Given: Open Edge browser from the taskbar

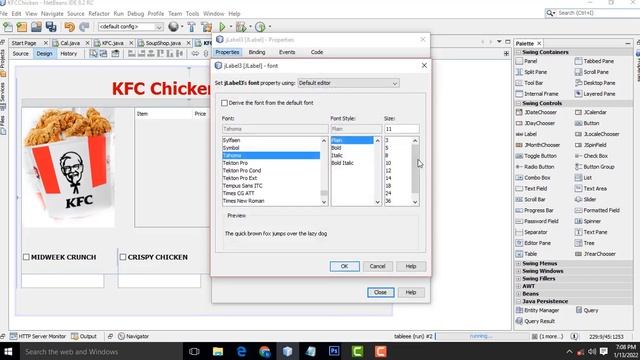Looking at the screenshot, I should click(241, 351).
